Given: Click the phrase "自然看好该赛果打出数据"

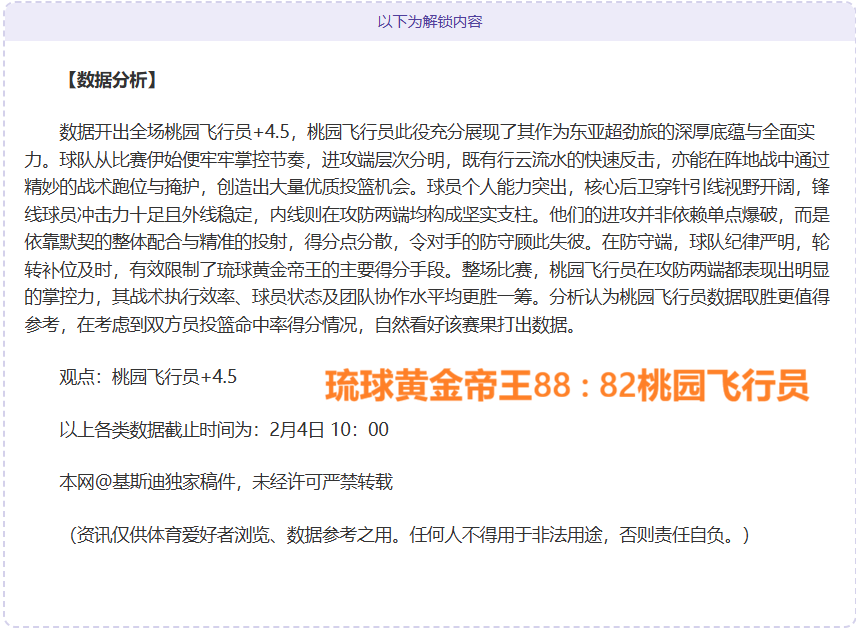Looking at the screenshot, I should (485, 325).
